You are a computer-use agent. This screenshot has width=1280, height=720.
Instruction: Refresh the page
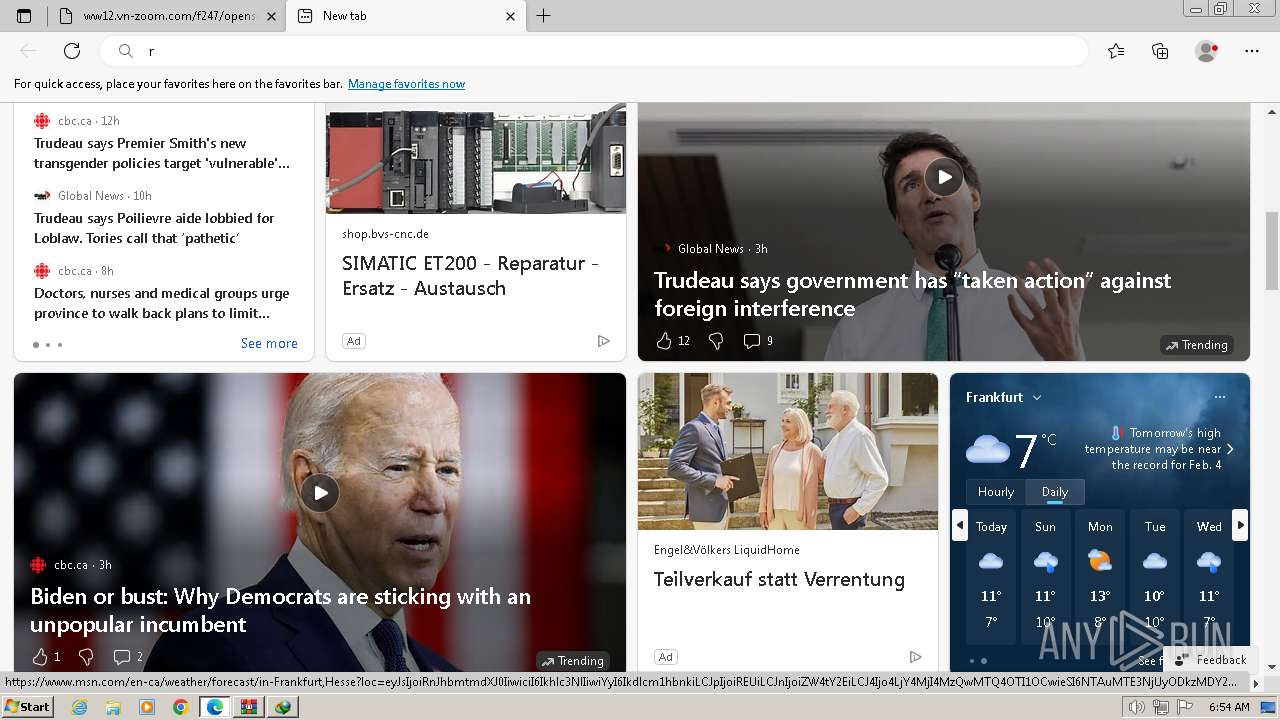[x=72, y=51]
